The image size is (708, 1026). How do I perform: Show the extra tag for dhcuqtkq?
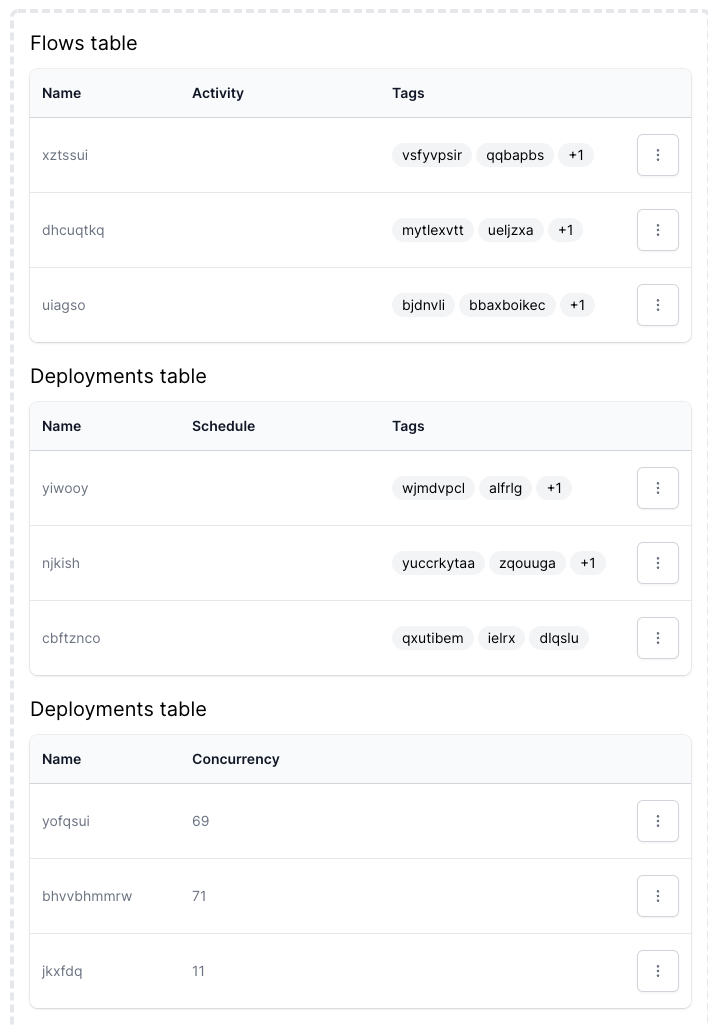click(565, 229)
